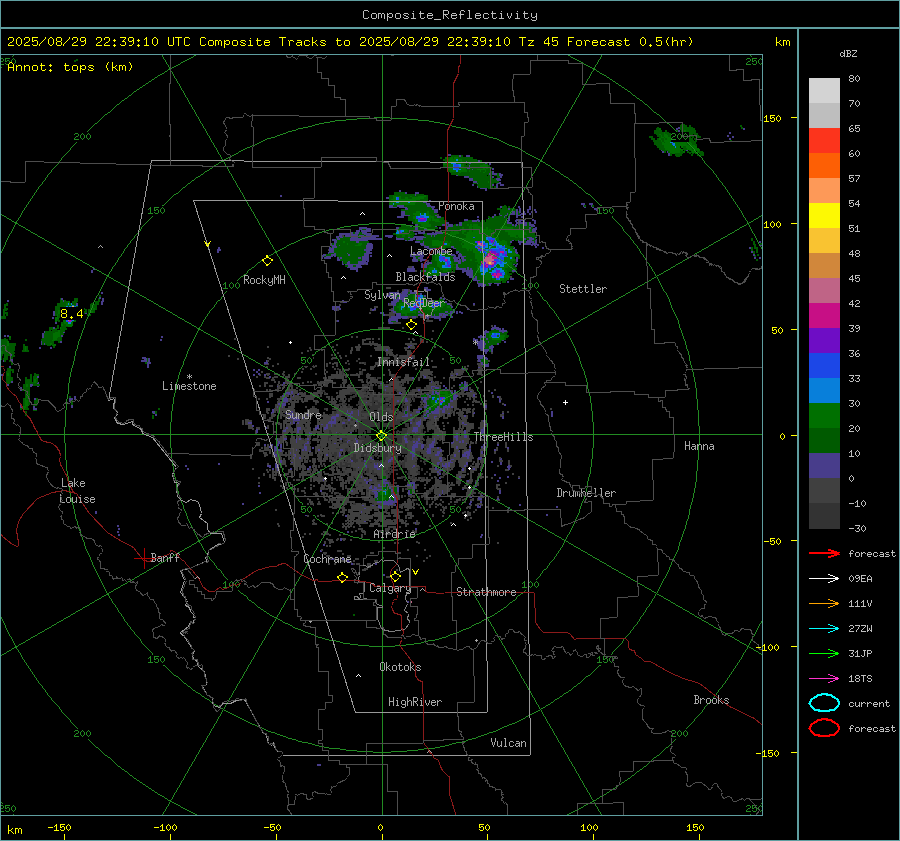This screenshot has height=841, width=900.
Task: Click the RedDeer city label
Action: (424, 303)
